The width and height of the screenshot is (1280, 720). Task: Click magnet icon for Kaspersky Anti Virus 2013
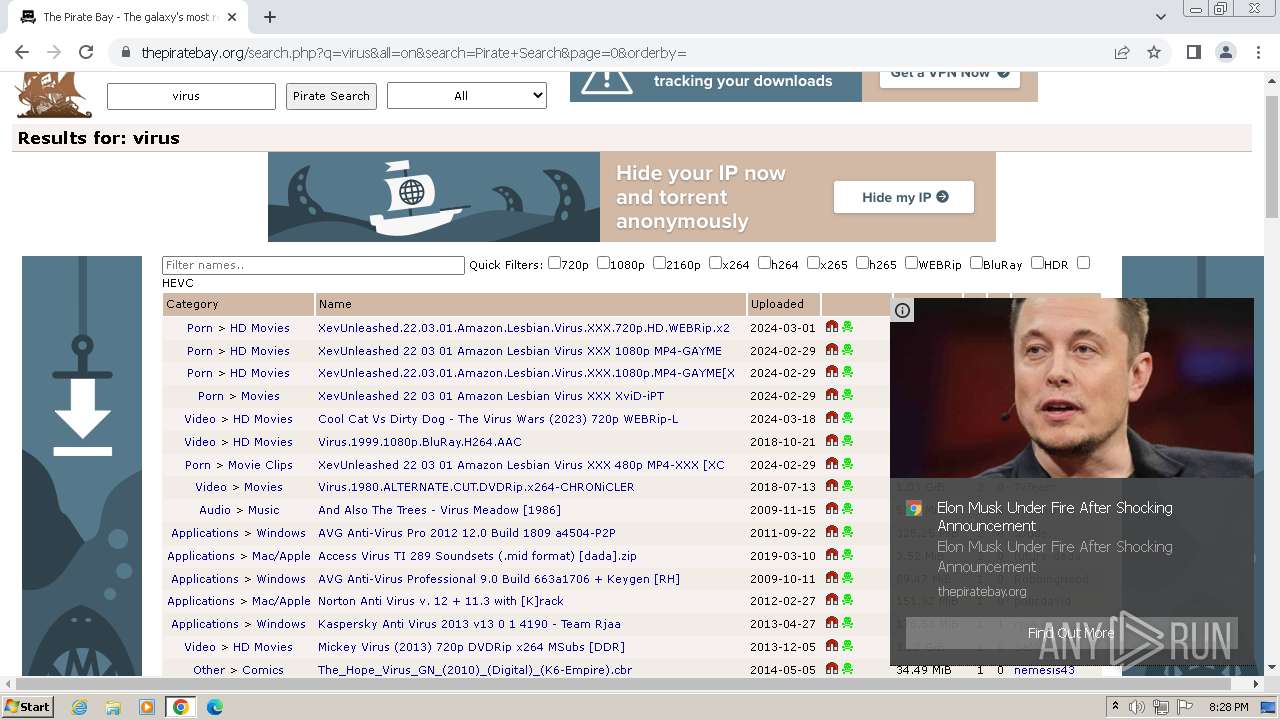tap(832, 623)
